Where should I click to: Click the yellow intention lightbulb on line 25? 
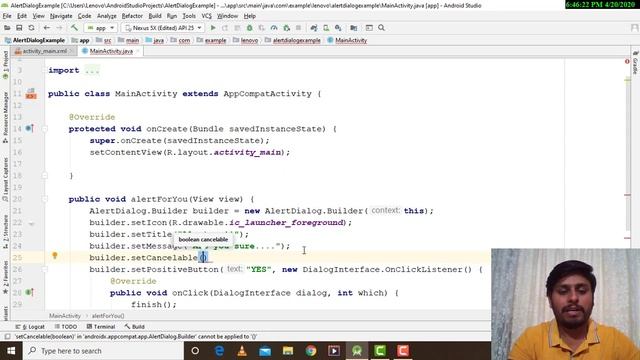(x=55, y=256)
